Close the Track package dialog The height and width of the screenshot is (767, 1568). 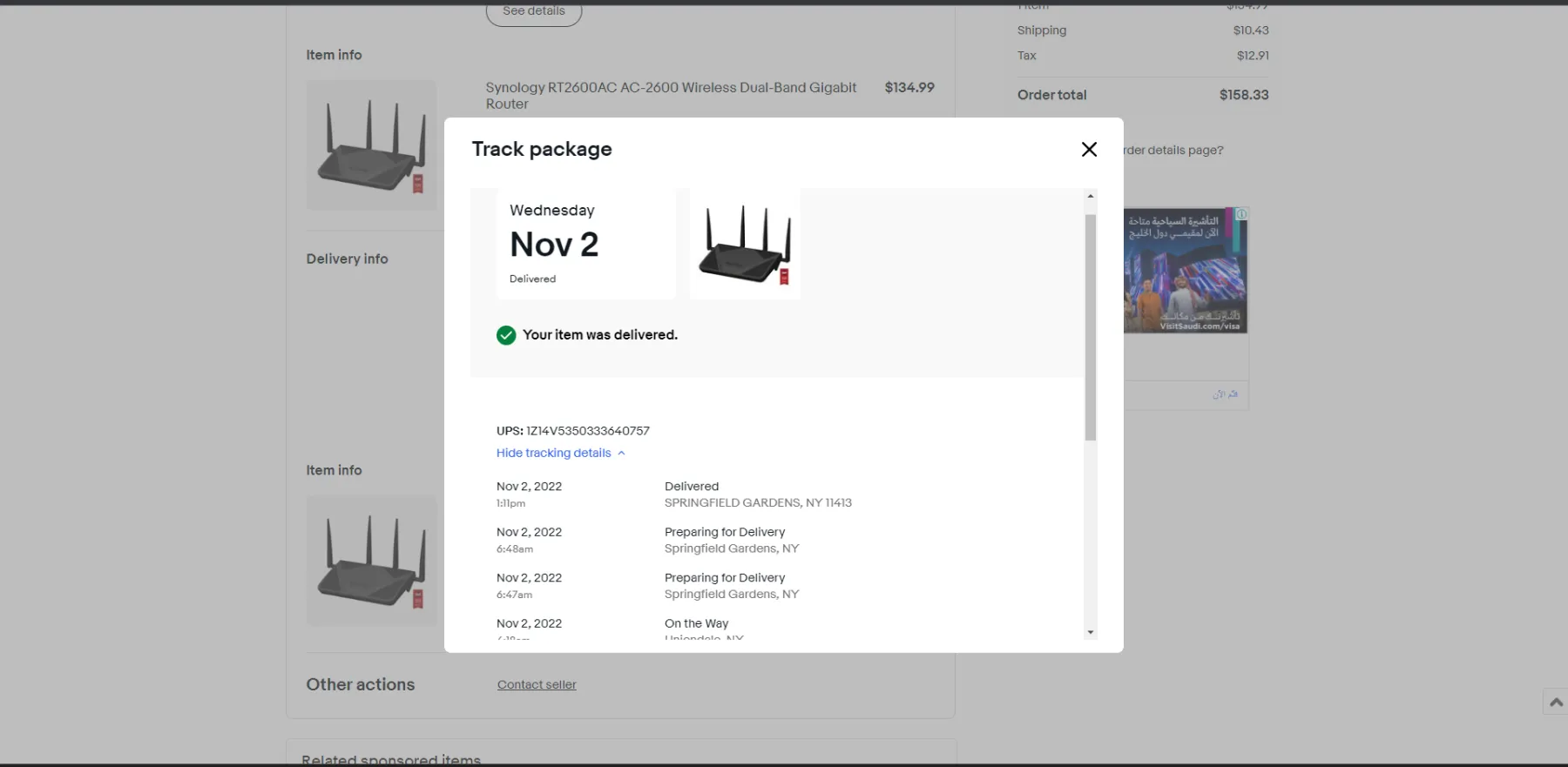coord(1089,150)
